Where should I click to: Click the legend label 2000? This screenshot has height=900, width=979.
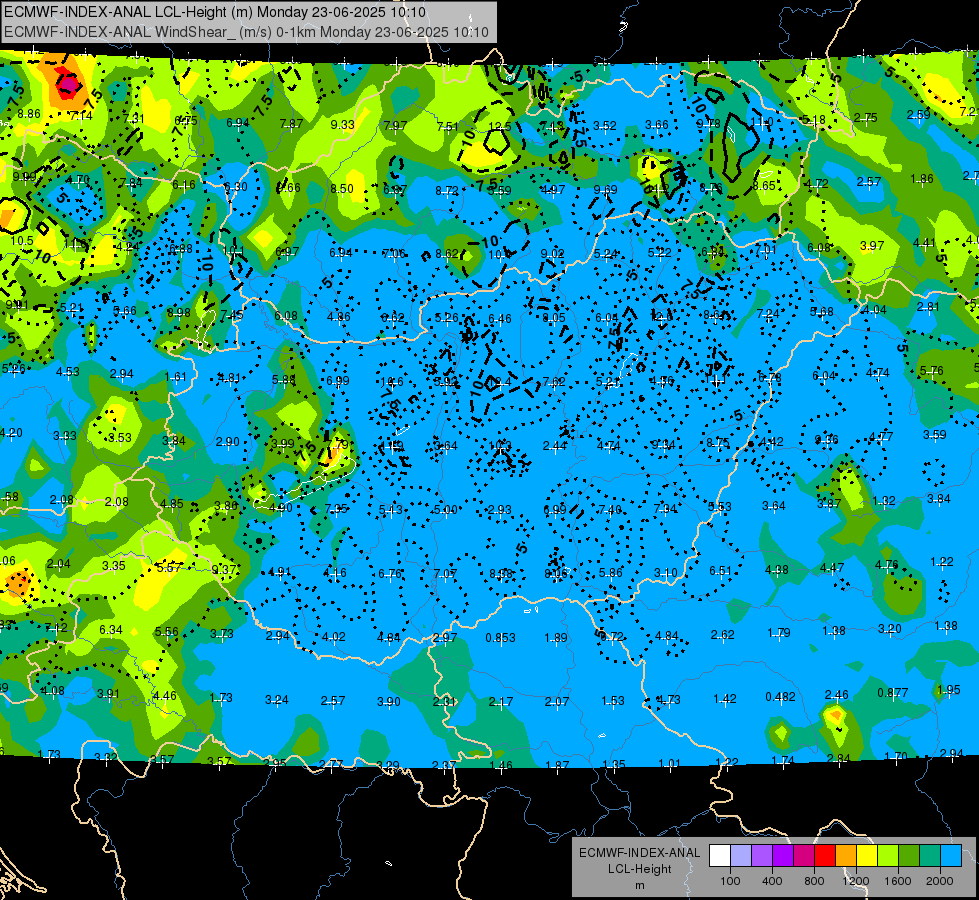click(940, 881)
